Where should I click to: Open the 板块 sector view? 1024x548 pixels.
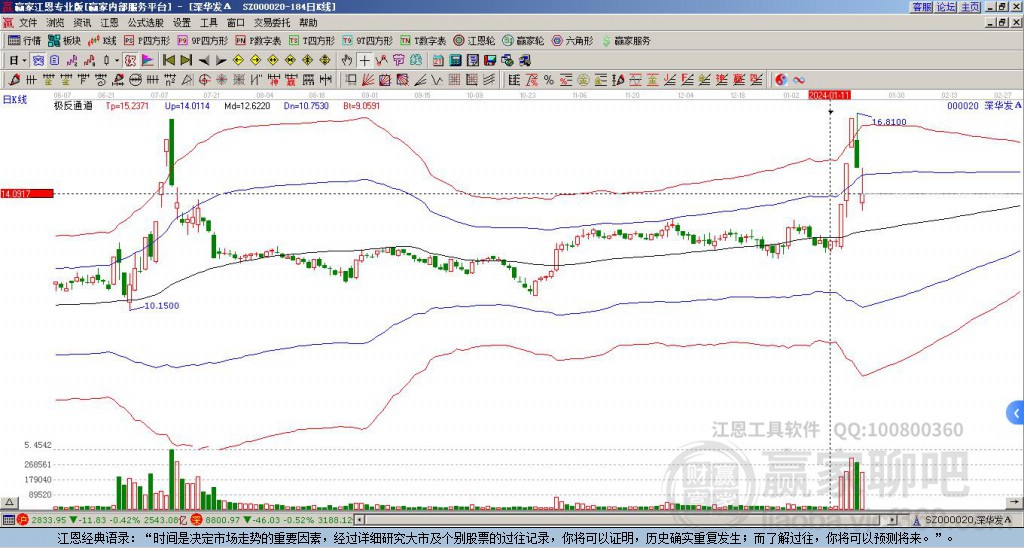(64, 40)
